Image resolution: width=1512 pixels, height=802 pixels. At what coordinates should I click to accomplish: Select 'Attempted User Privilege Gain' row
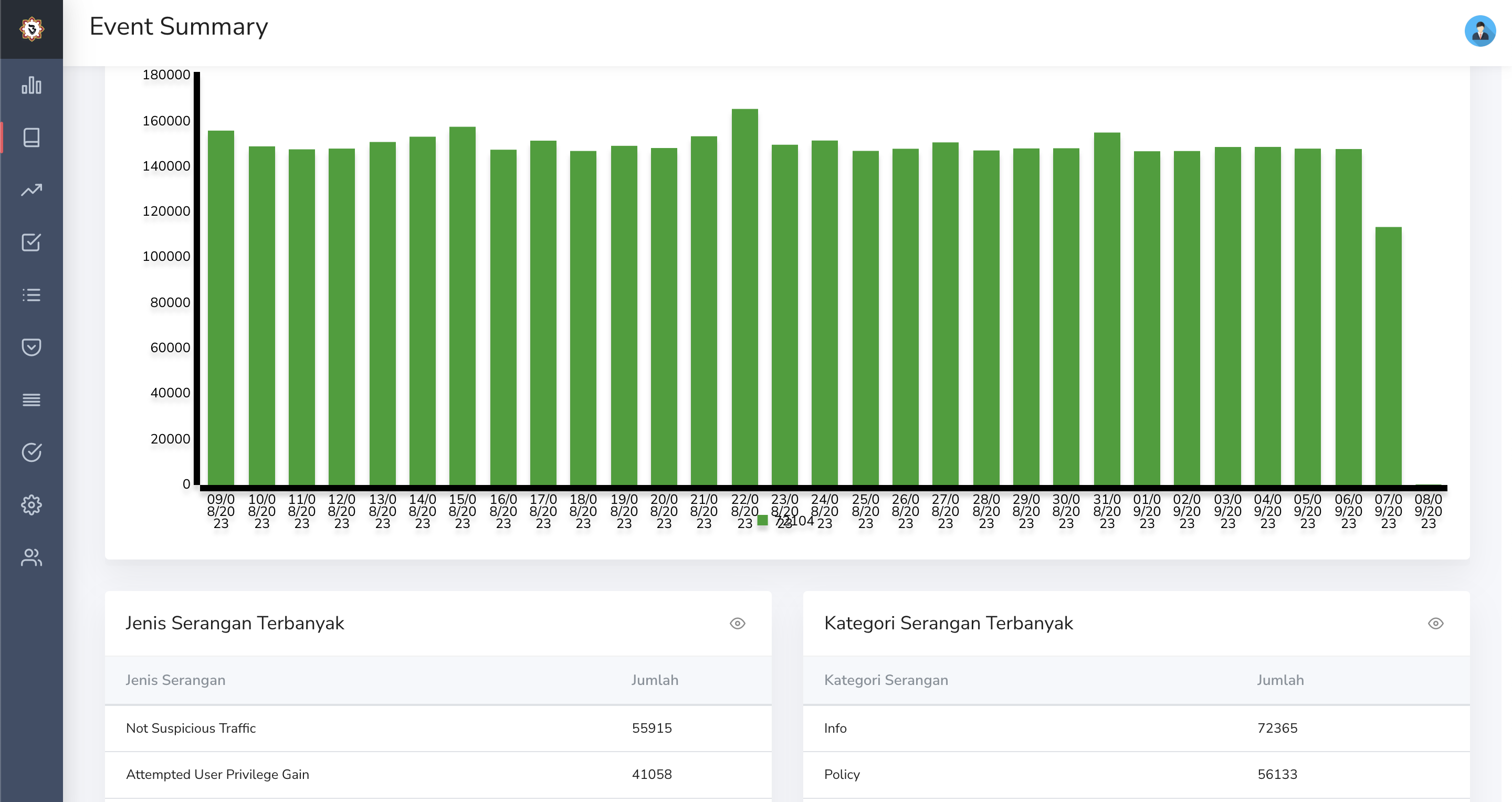[x=438, y=774]
